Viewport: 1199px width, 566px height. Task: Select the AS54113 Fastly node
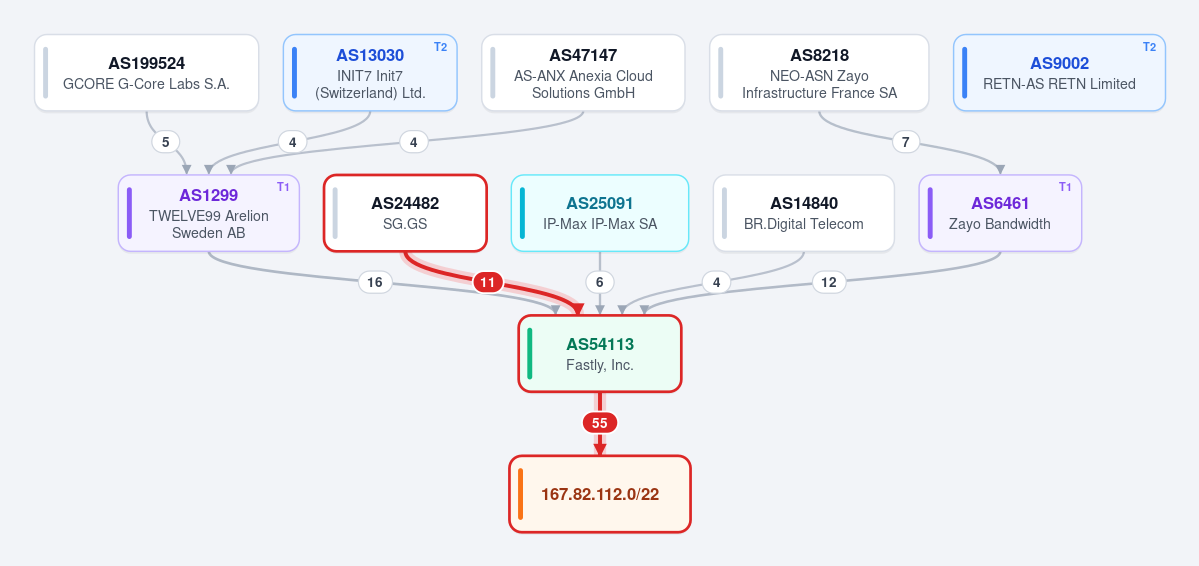(600, 354)
